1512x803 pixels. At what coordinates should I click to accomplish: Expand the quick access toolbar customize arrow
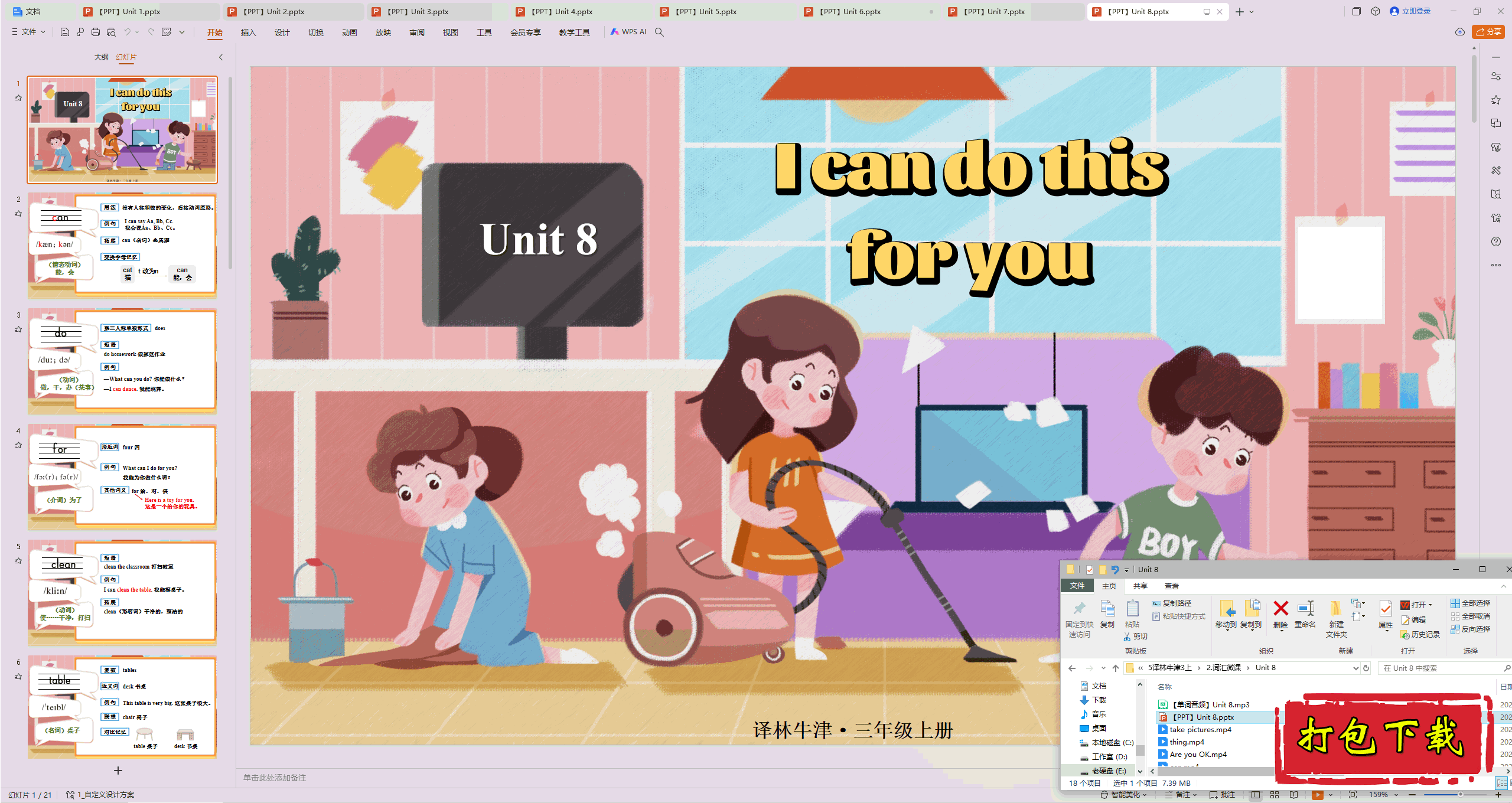tap(182, 32)
